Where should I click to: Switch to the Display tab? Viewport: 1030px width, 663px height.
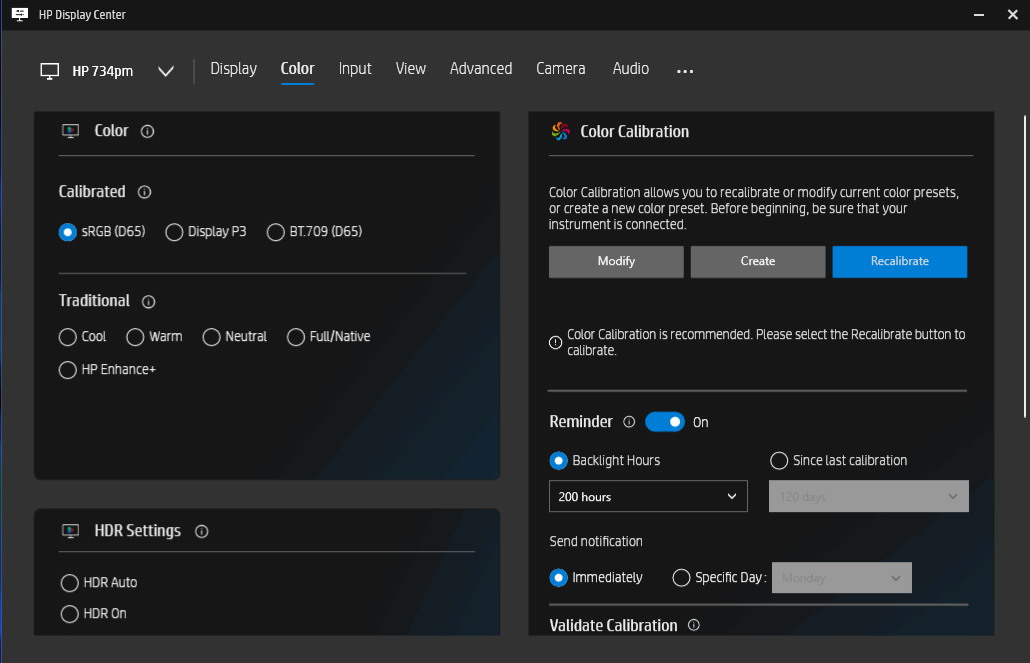(233, 69)
